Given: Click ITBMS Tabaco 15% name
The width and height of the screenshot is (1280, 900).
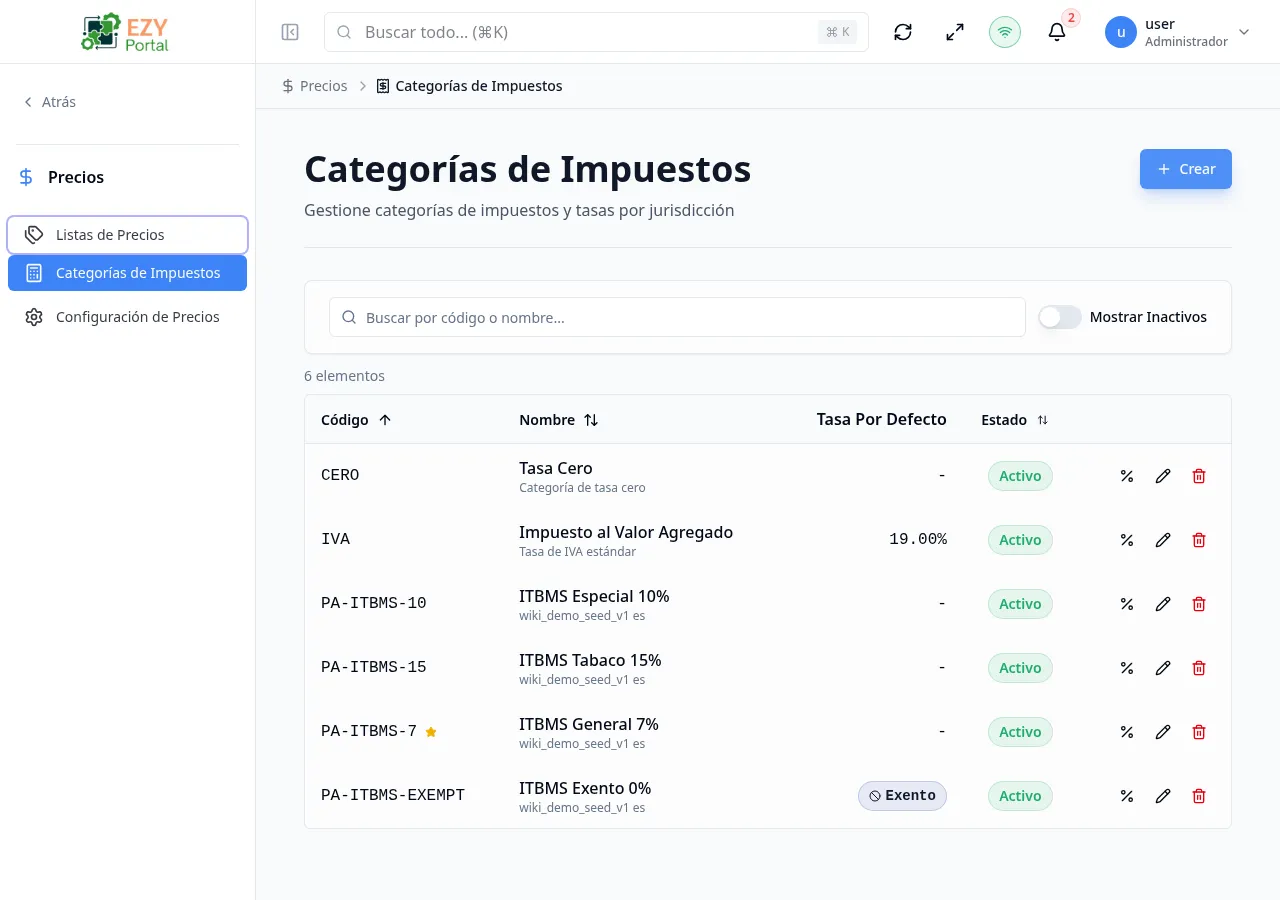Looking at the screenshot, I should (590, 660).
